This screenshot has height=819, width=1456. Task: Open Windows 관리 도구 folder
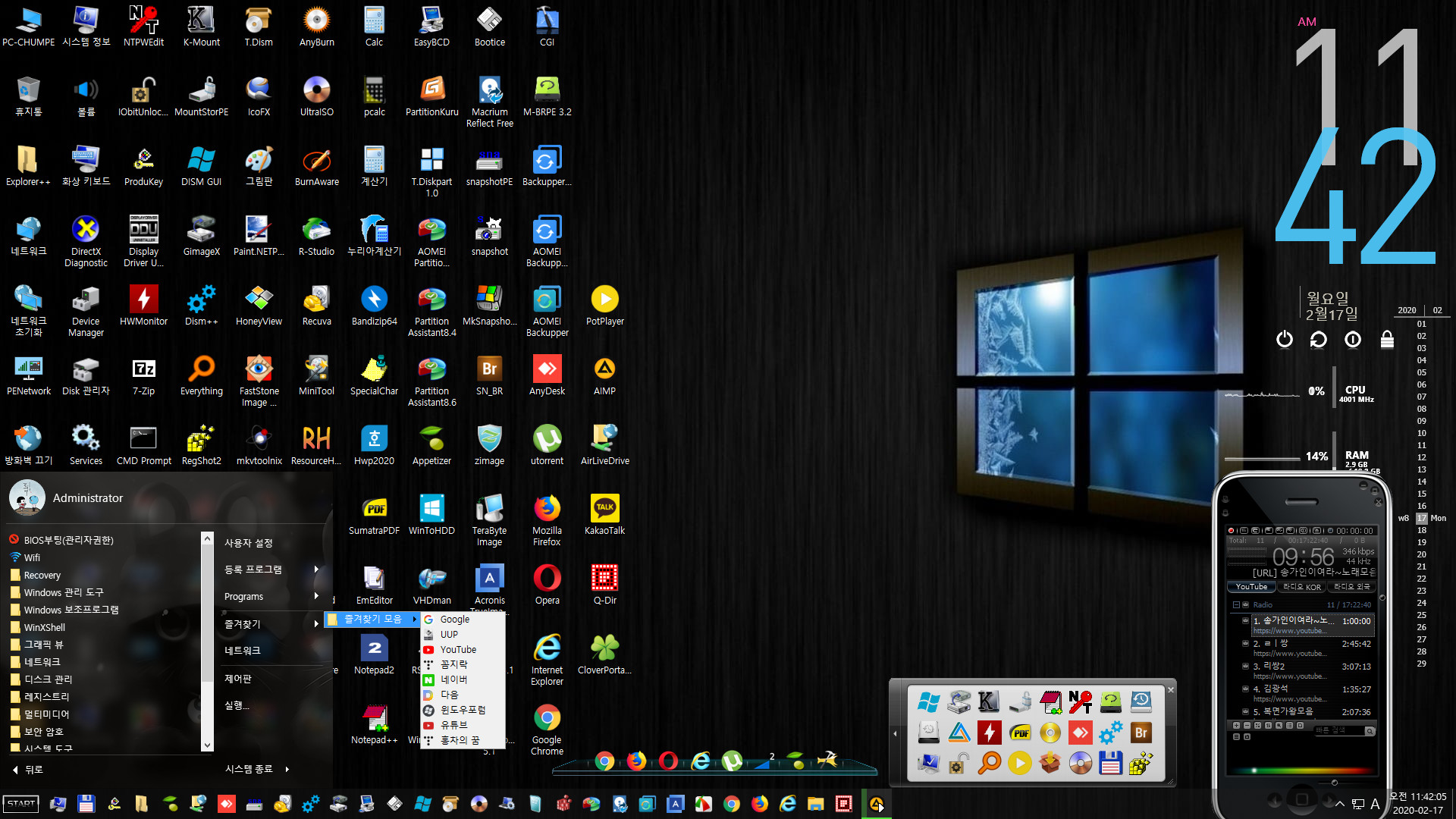pyautogui.click(x=104, y=592)
